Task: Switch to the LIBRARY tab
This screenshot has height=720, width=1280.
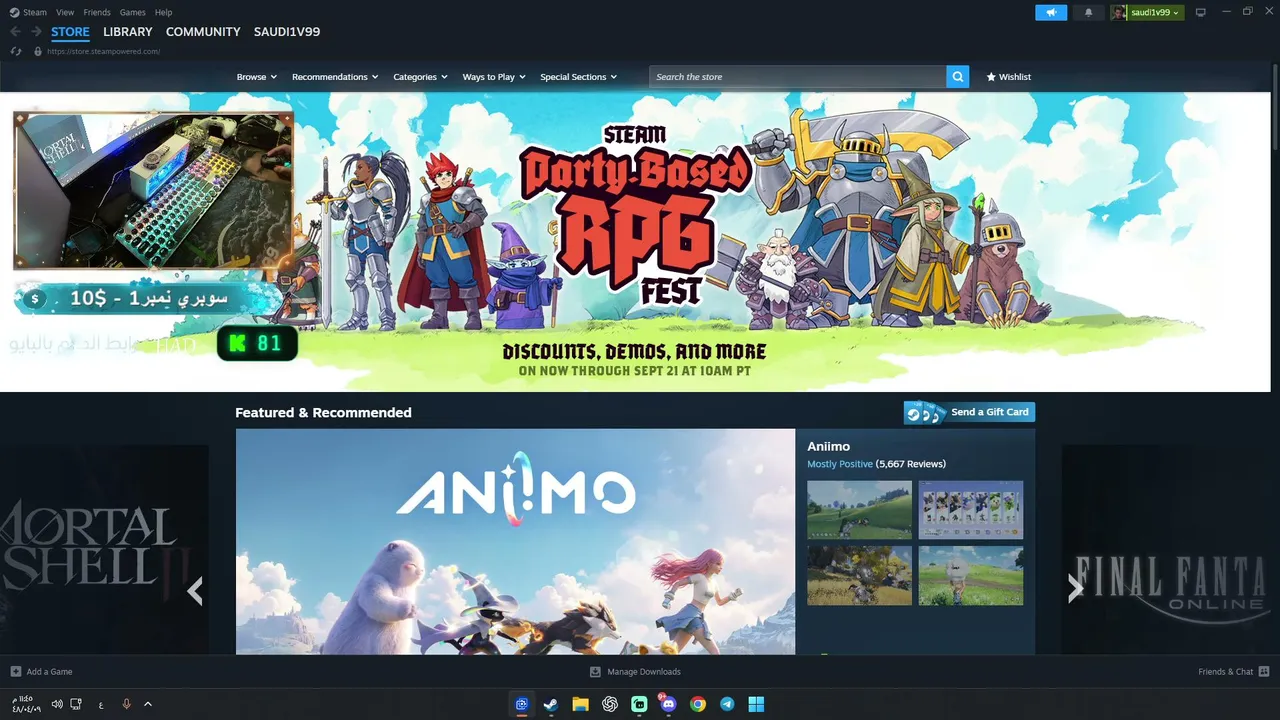Action: click(x=128, y=32)
